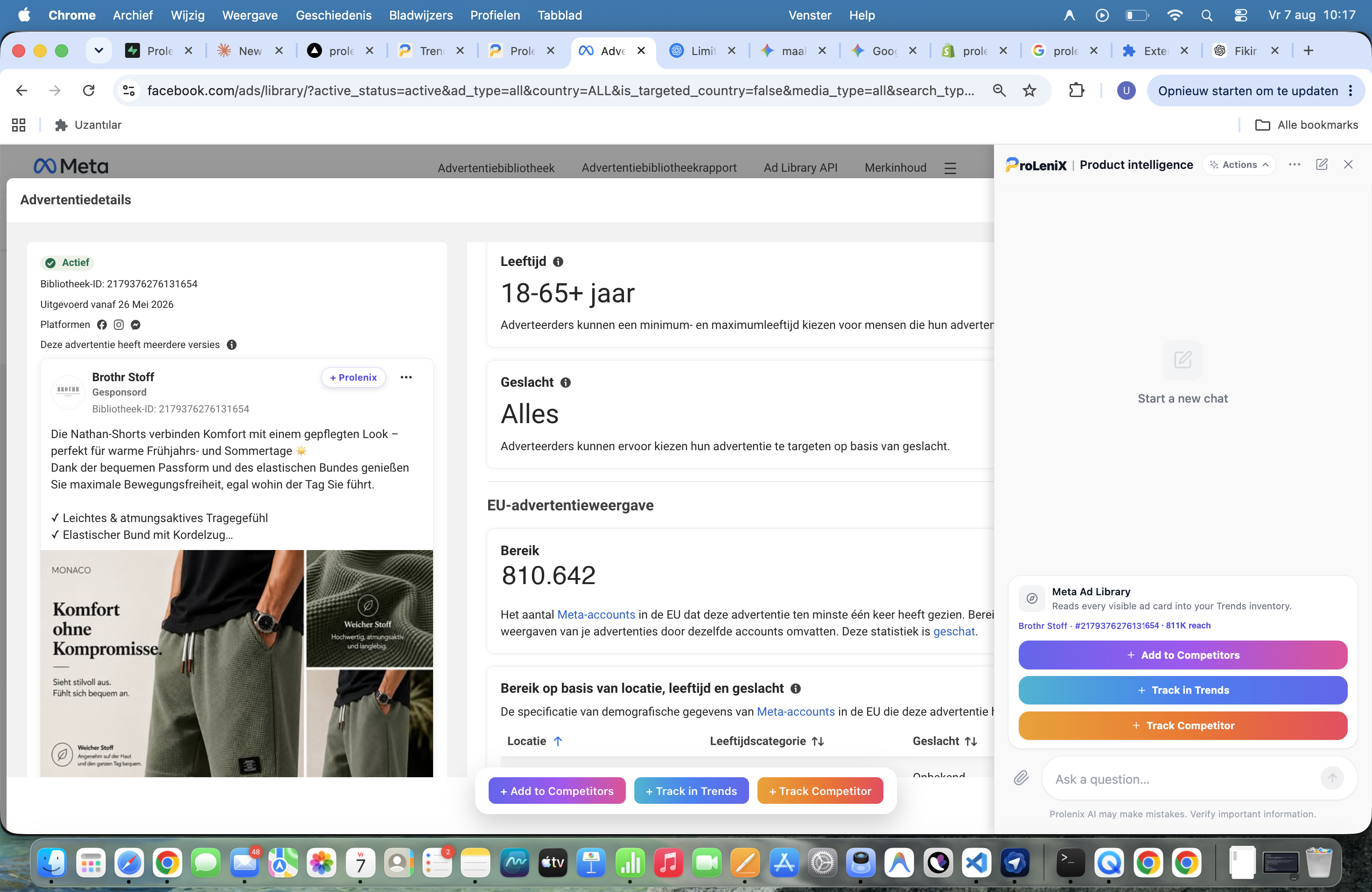This screenshot has height=892, width=1372.
Task: Click Track in Trends in Prolenix panel
Action: coord(1183,690)
